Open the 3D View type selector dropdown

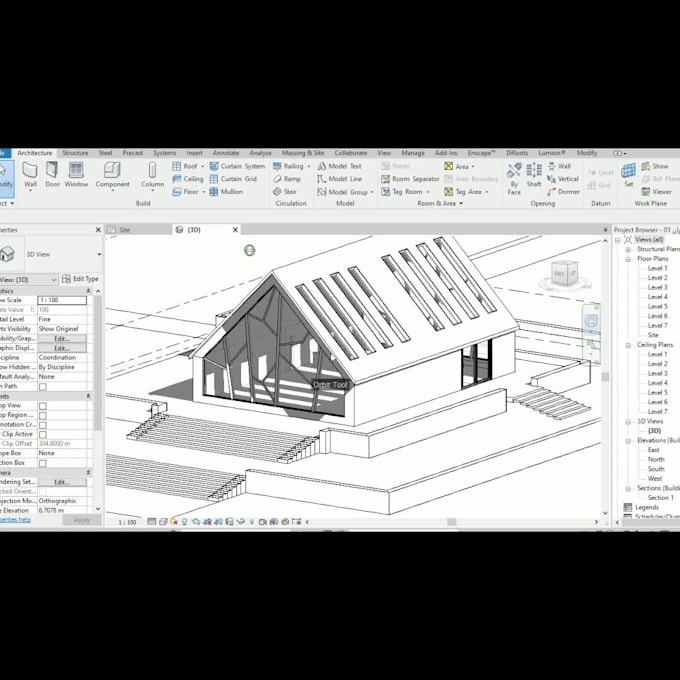pos(99,255)
